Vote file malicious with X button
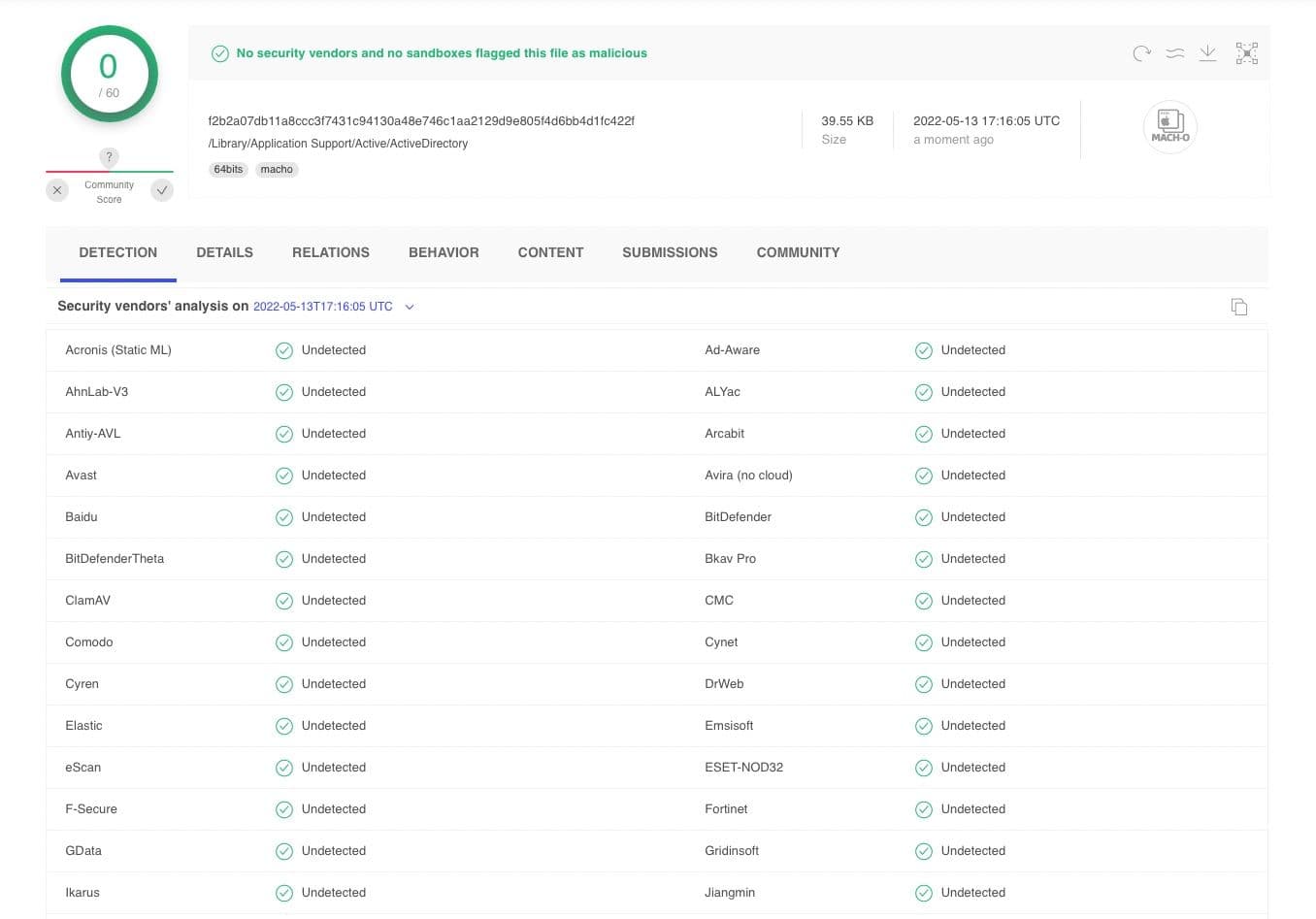Viewport: 1316px width, 919px height. click(57, 190)
